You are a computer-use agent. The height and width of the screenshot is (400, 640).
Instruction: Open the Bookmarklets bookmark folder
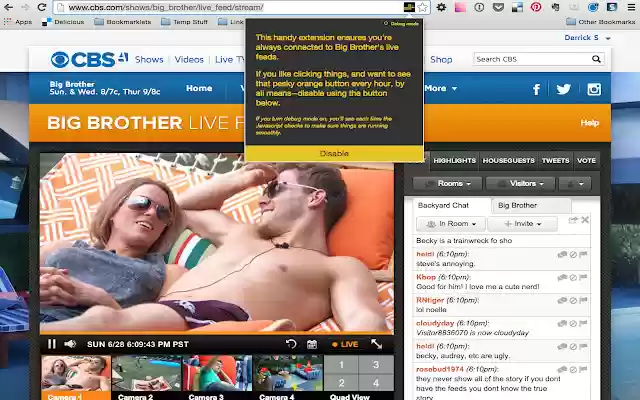click(x=123, y=22)
